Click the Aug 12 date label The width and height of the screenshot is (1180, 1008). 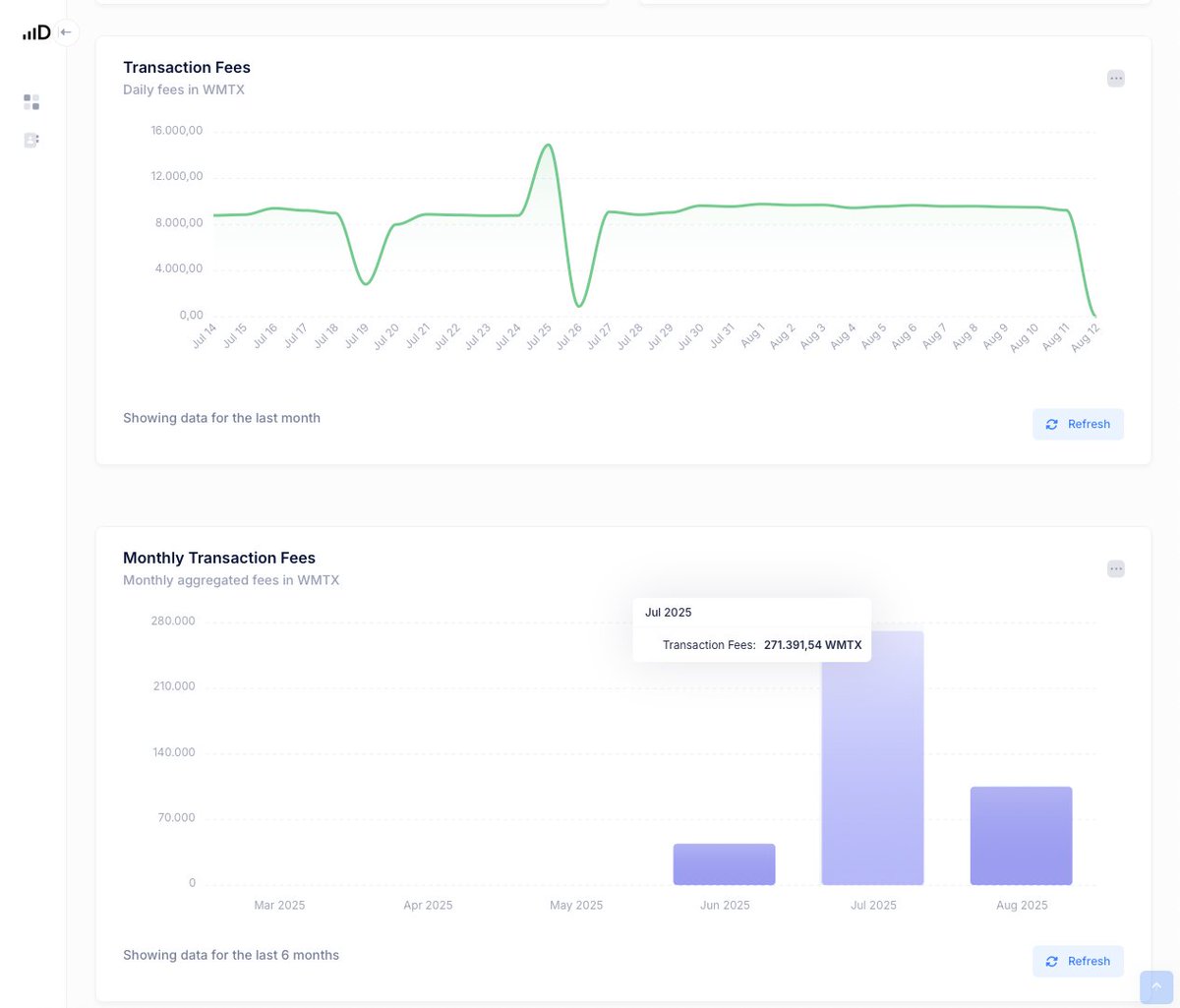coord(1085,336)
